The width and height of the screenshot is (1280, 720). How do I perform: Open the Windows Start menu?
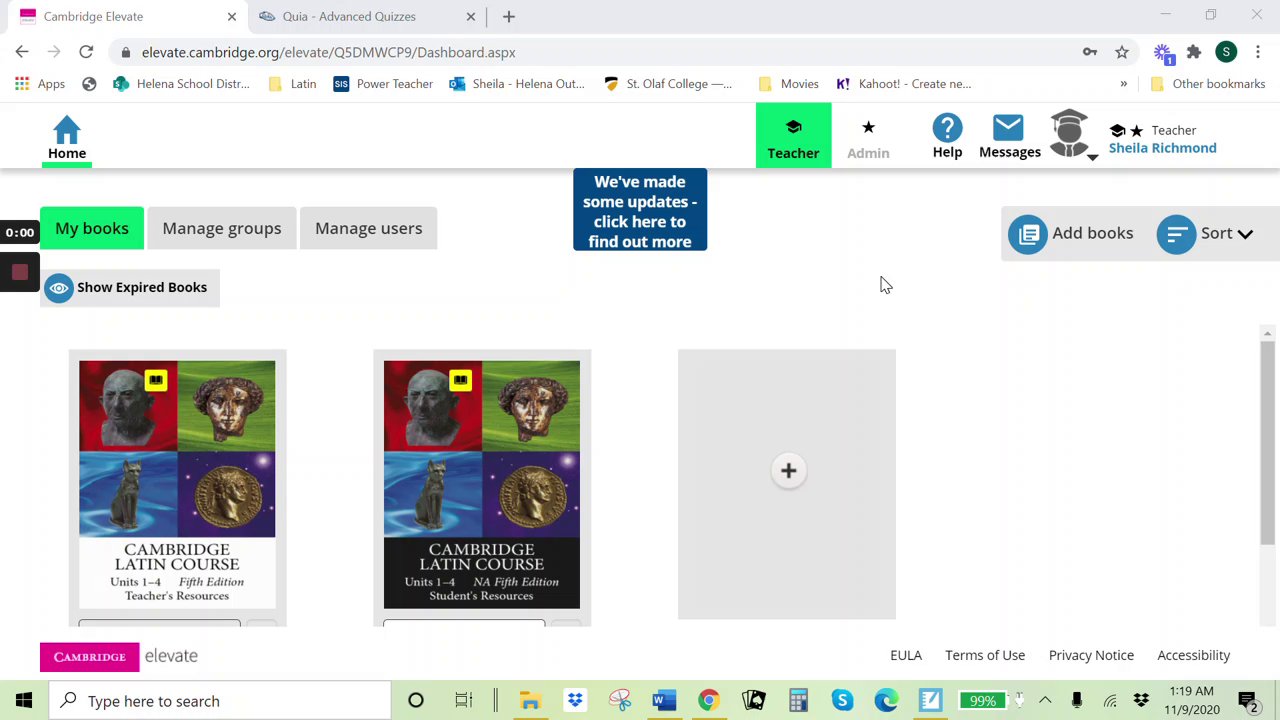tap(23, 701)
